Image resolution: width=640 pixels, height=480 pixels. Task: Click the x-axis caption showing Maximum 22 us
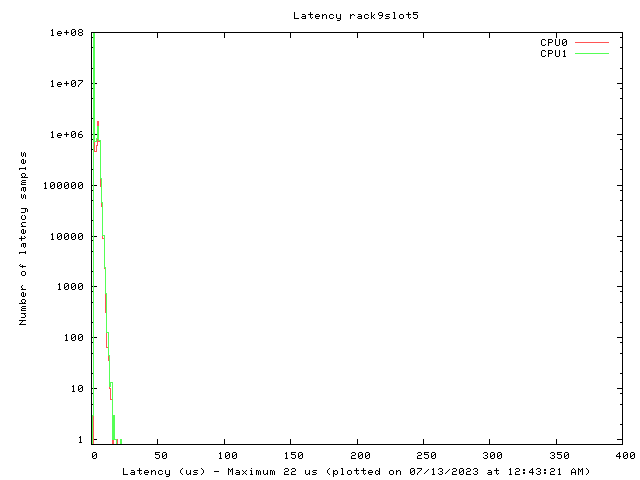356,471
